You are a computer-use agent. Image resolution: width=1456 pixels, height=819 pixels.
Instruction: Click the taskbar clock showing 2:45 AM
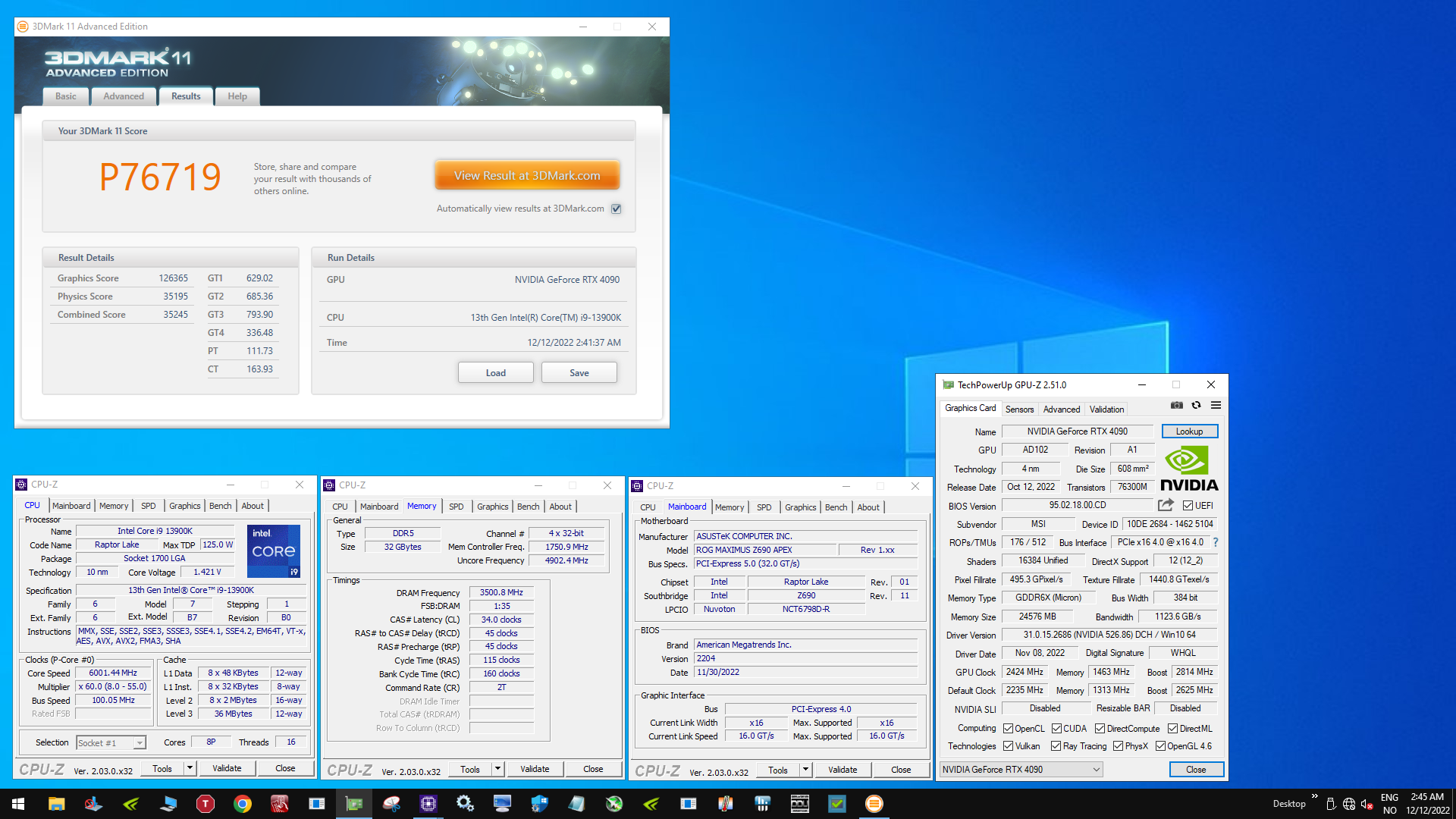pos(1427,804)
